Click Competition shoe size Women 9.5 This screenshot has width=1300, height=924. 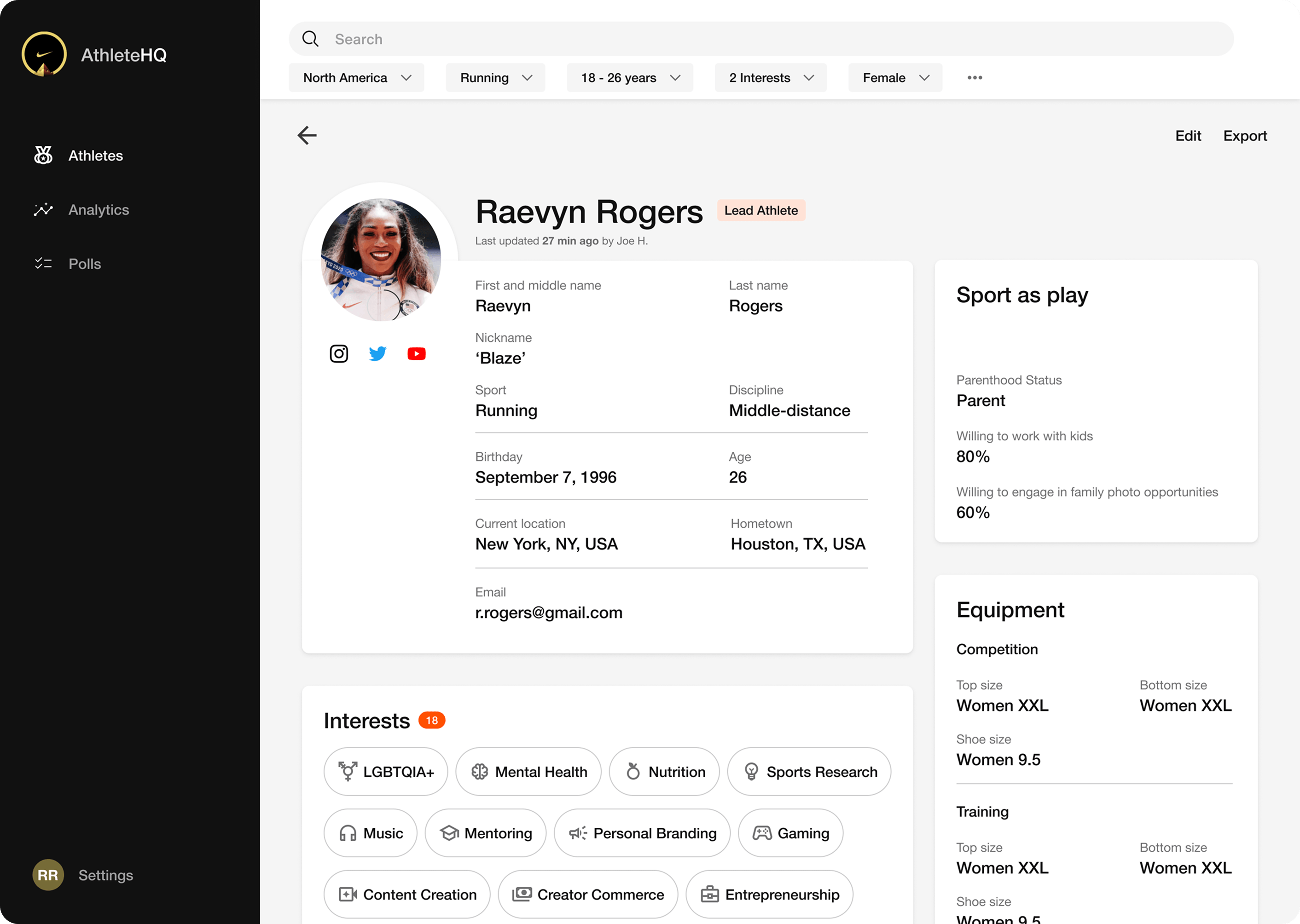998,760
